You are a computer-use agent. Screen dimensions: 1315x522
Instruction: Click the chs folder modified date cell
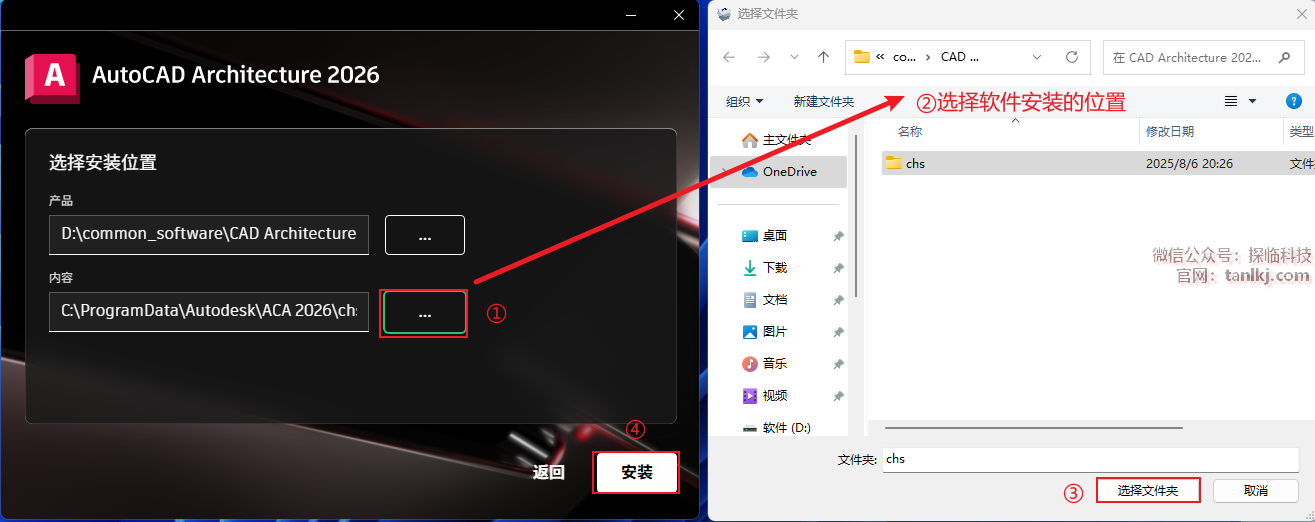[x=1189, y=163]
